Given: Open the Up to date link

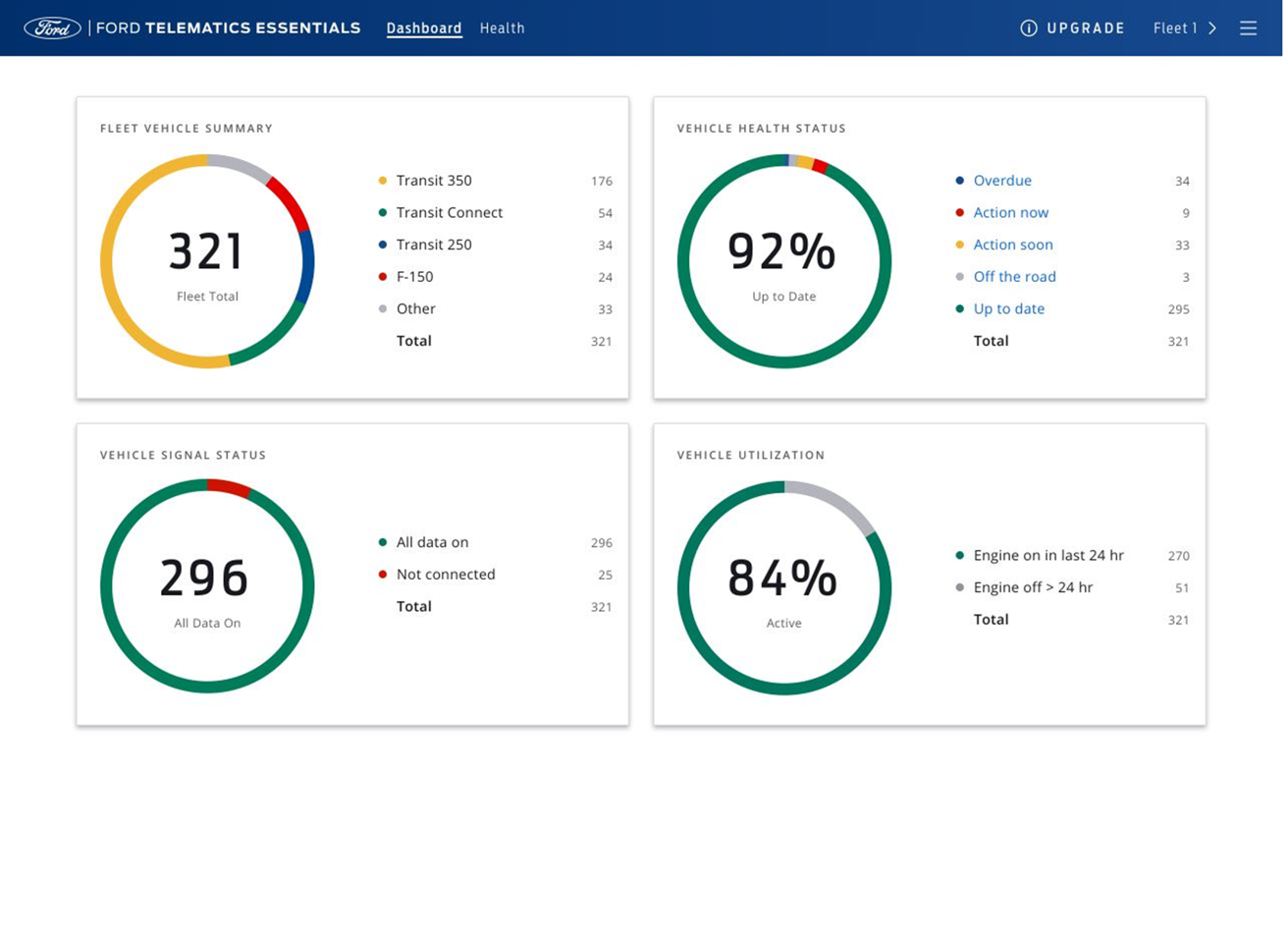Looking at the screenshot, I should pos(1008,308).
